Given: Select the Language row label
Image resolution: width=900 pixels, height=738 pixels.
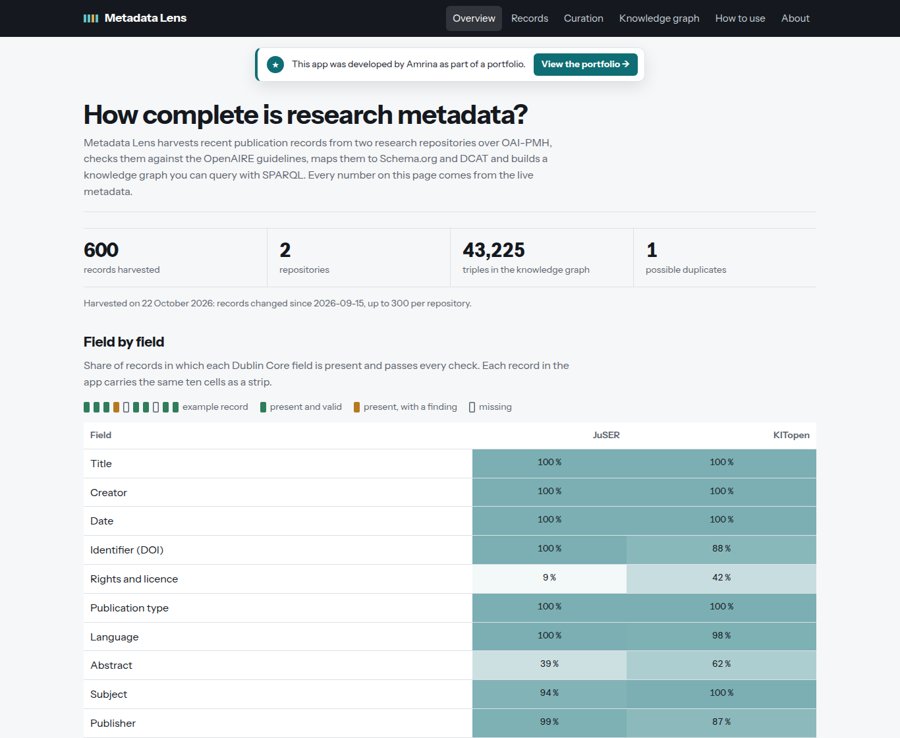Looking at the screenshot, I should [114, 637].
